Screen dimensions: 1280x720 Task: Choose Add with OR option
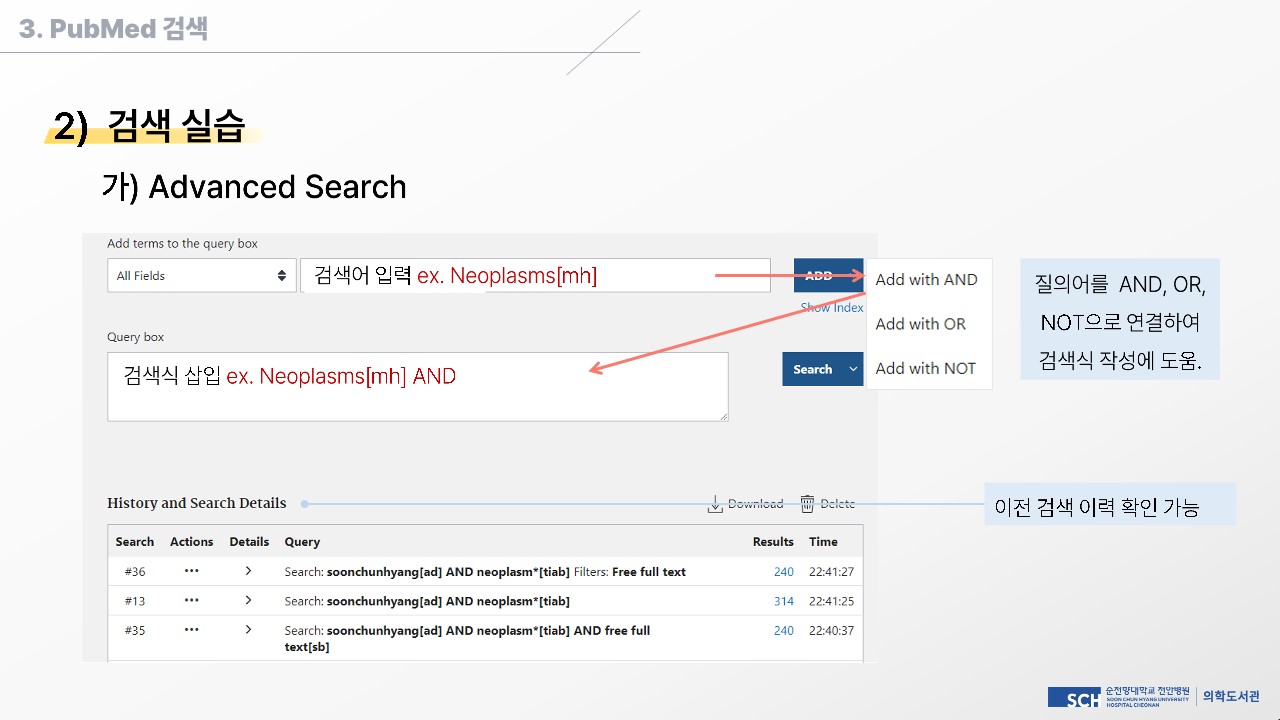tap(920, 324)
